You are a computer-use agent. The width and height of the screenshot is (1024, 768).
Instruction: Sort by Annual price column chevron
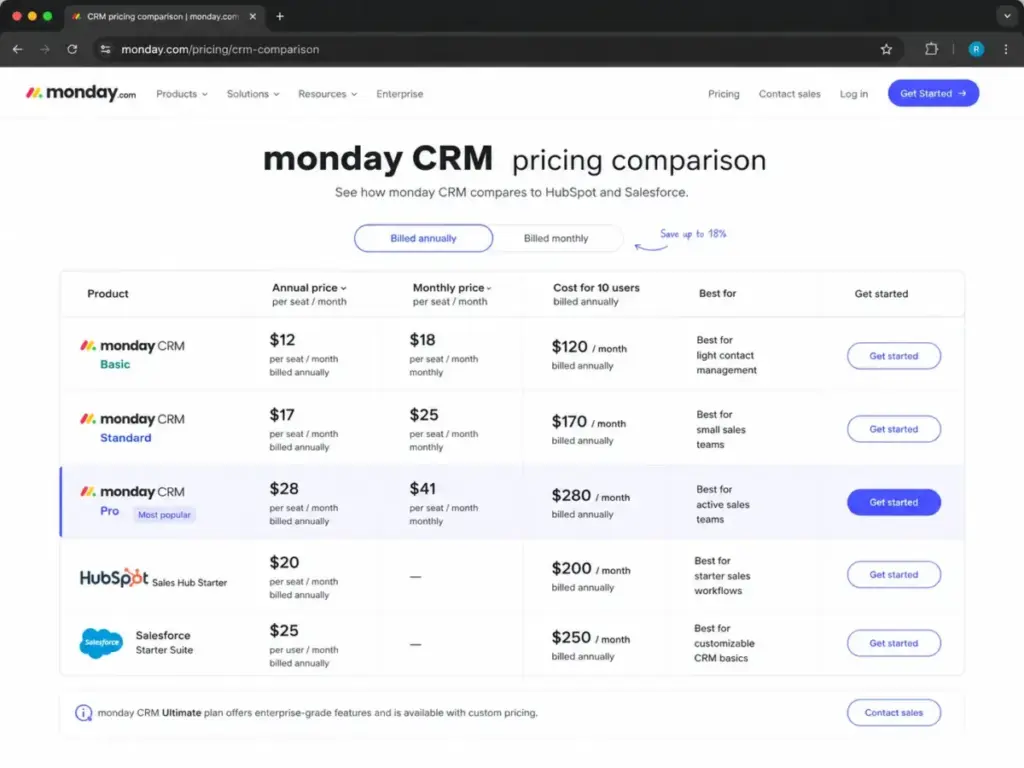point(344,288)
